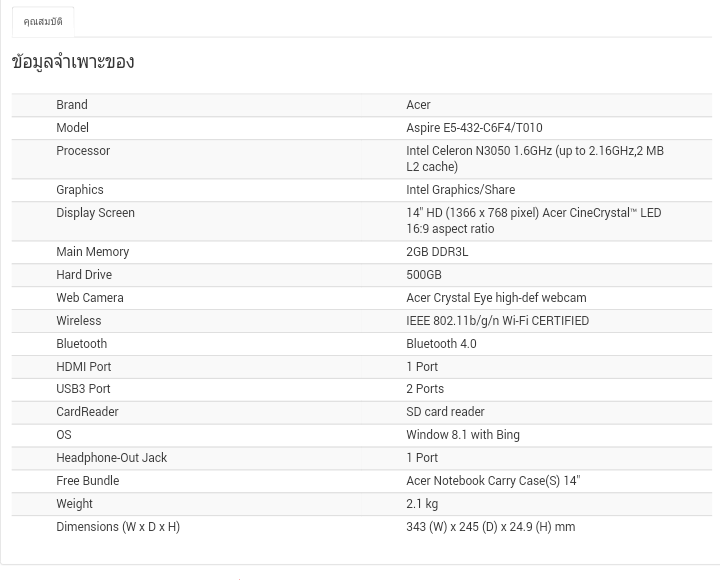Select the 500GB value
The height and width of the screenshot is (580, 720).
(424, 275)
